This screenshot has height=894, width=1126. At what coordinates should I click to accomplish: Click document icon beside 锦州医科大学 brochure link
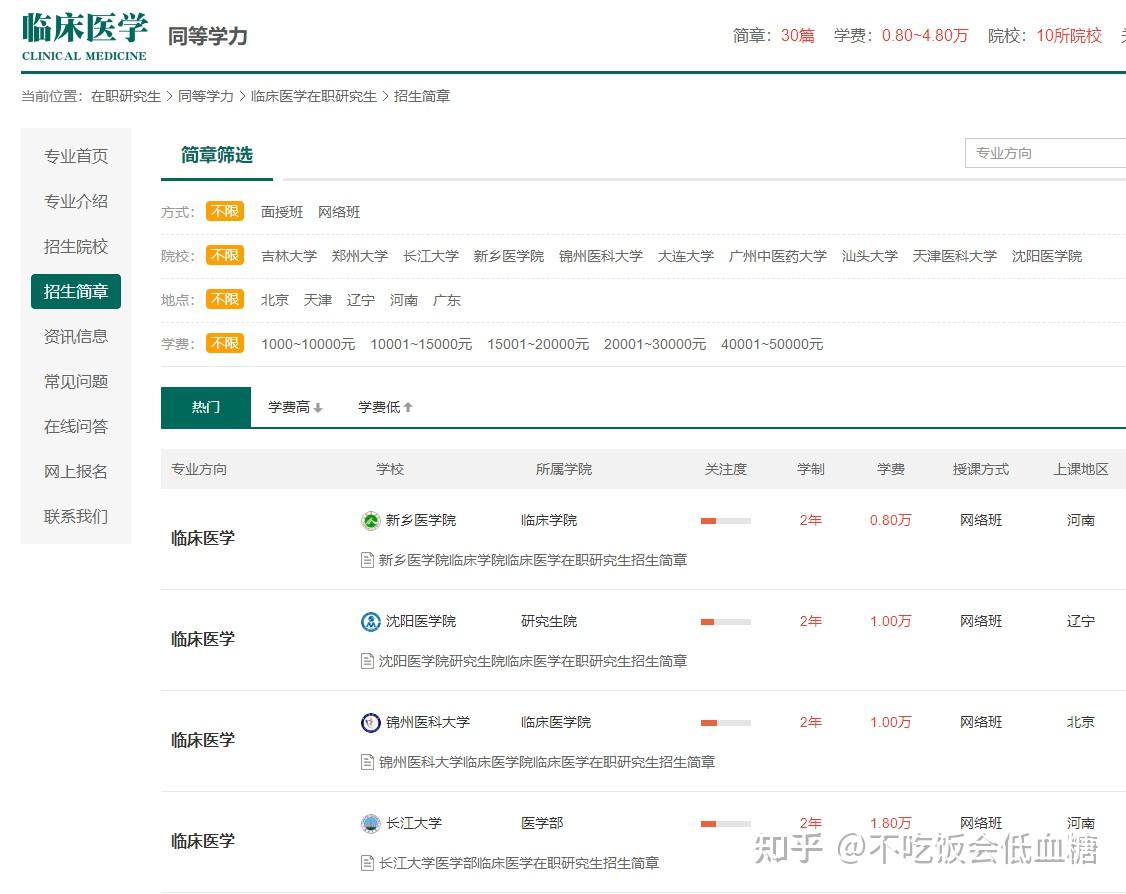[x=367, y=762]
